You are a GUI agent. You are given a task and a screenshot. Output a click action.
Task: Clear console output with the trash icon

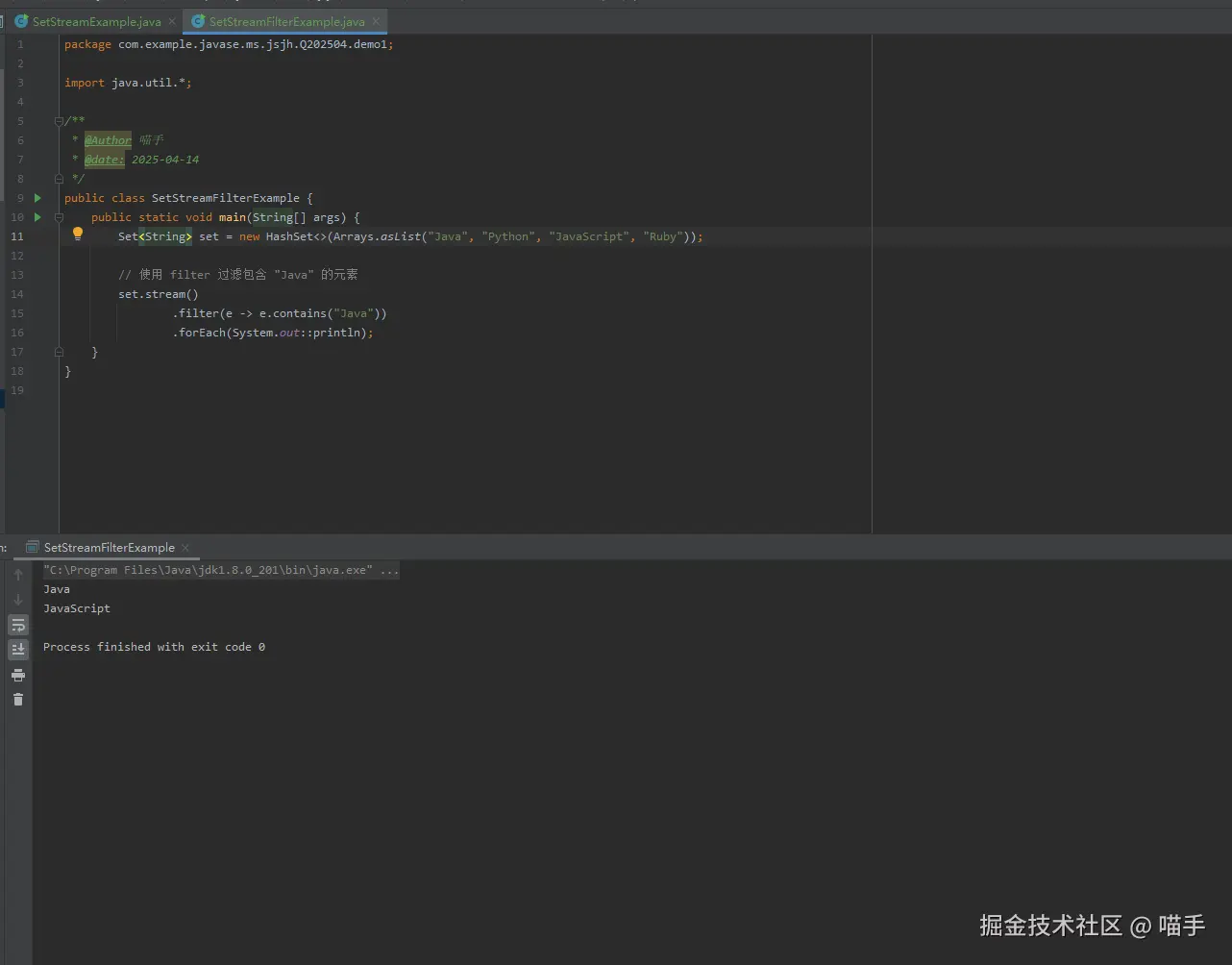point(17,700)
